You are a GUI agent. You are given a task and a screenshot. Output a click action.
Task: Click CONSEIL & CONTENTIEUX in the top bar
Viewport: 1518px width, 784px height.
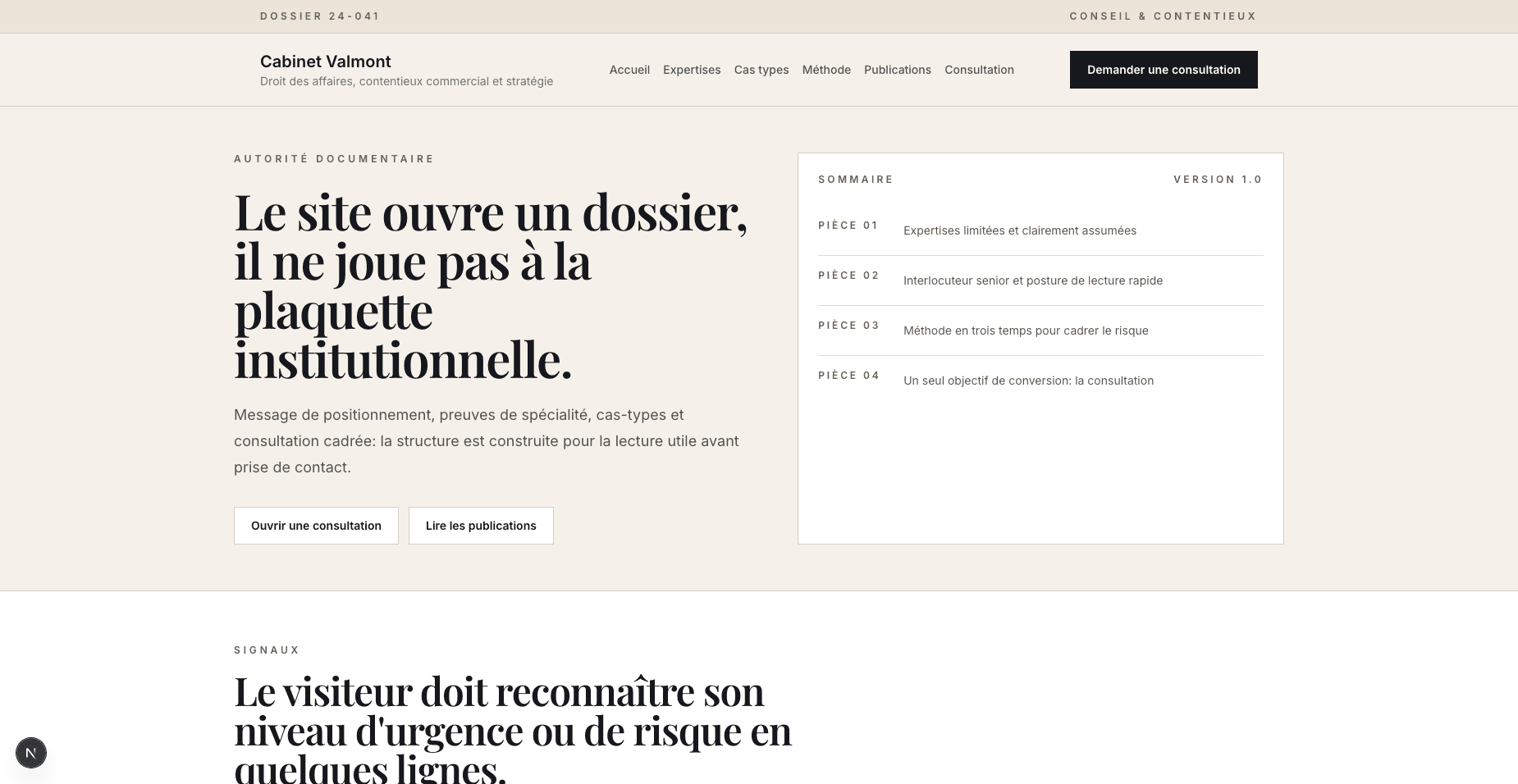pyautogui.click(x=1163, y=16)
